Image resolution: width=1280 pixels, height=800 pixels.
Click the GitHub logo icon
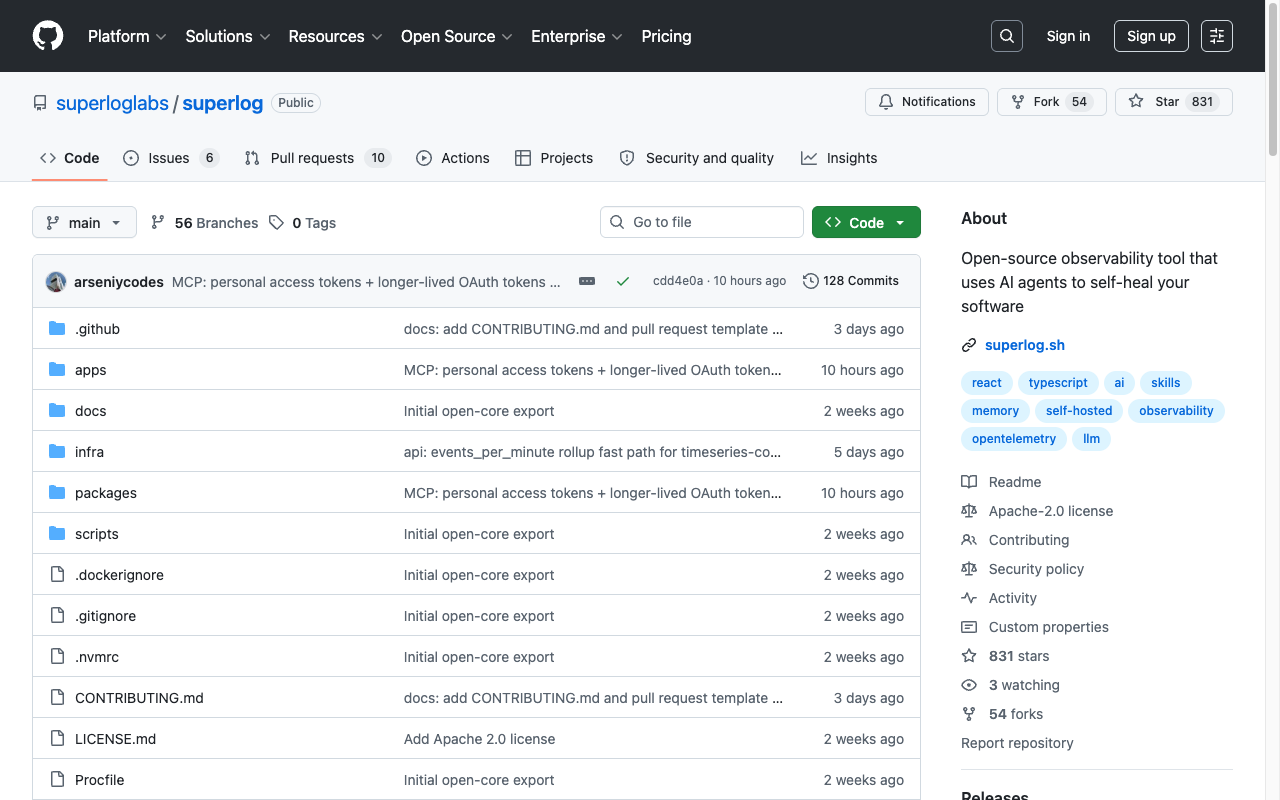tap(48, 36)
